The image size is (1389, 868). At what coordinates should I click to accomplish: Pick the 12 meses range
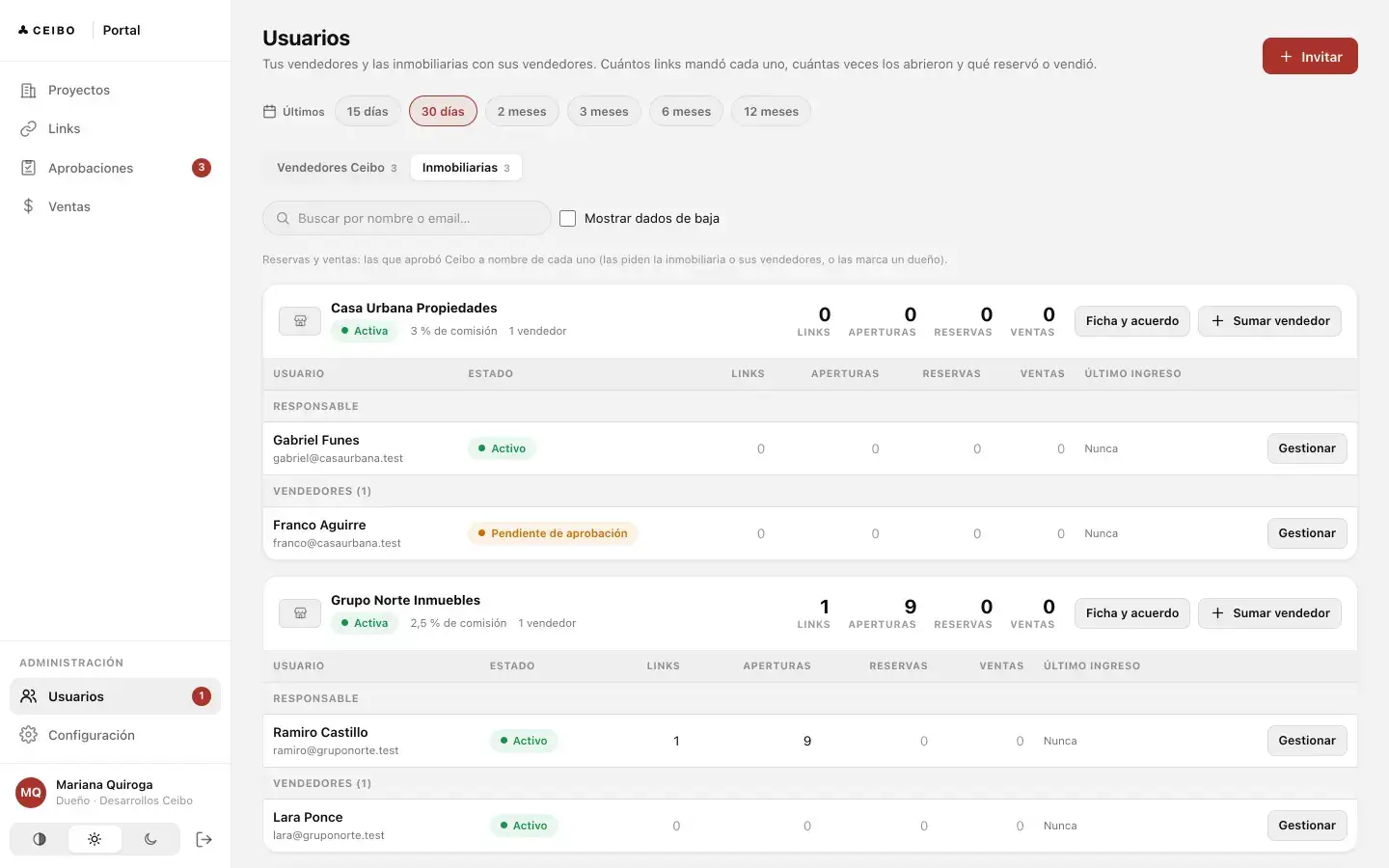[x=771, y=112]
